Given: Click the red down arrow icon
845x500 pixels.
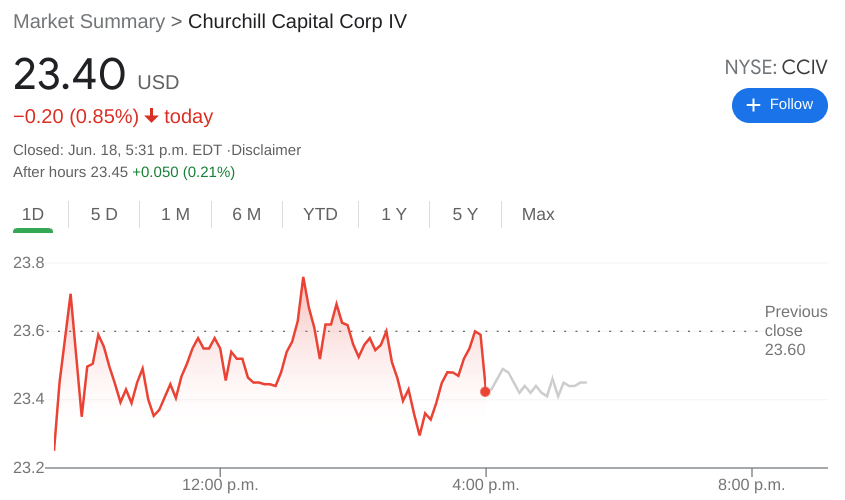Looking at the screenshot, I should point(152,116).
